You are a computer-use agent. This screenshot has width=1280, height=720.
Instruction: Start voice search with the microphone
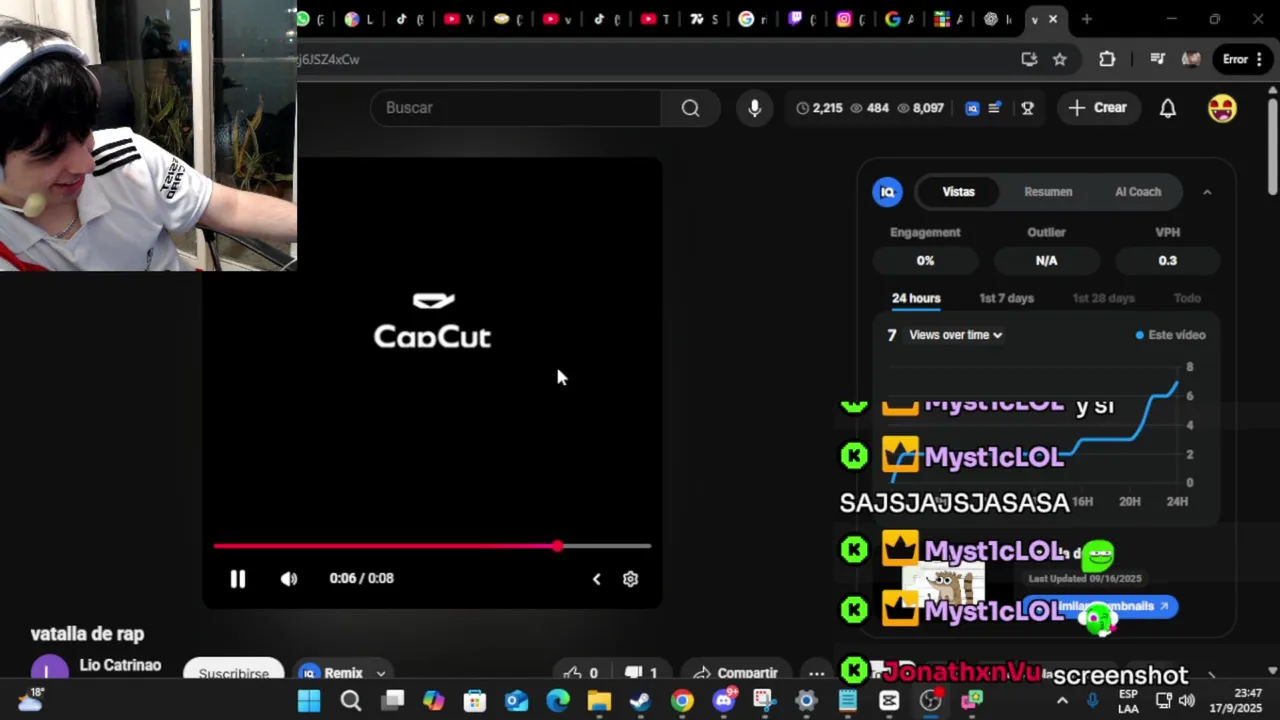click(755, 108)
